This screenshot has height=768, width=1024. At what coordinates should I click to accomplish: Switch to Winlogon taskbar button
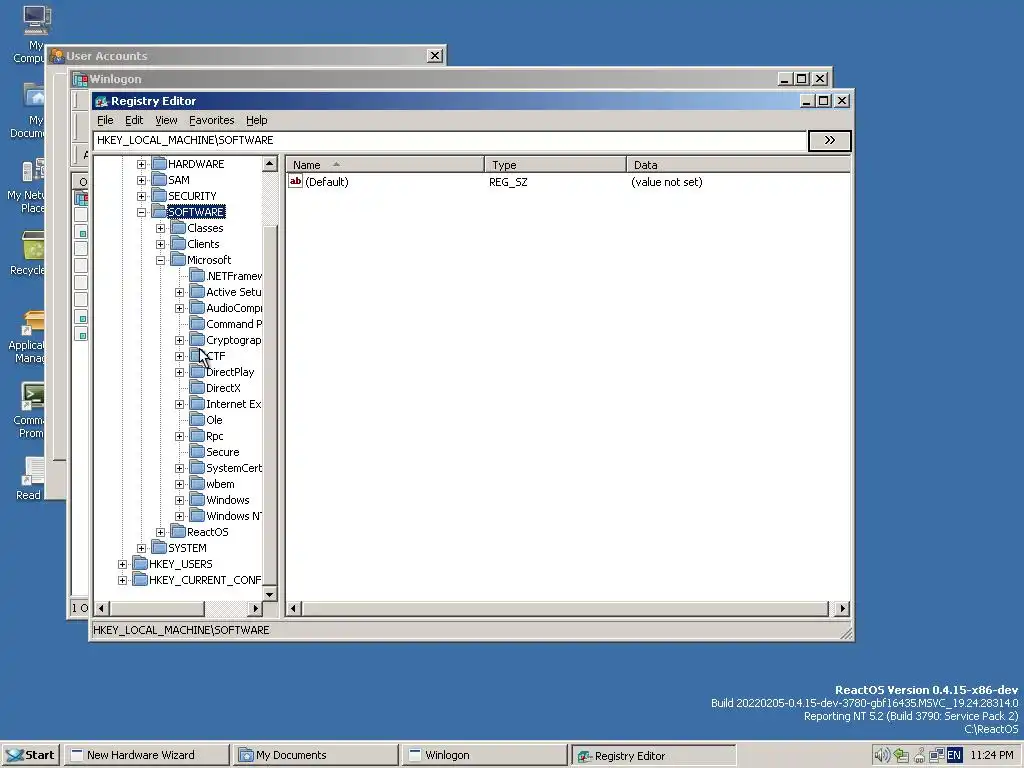(485, 755)
